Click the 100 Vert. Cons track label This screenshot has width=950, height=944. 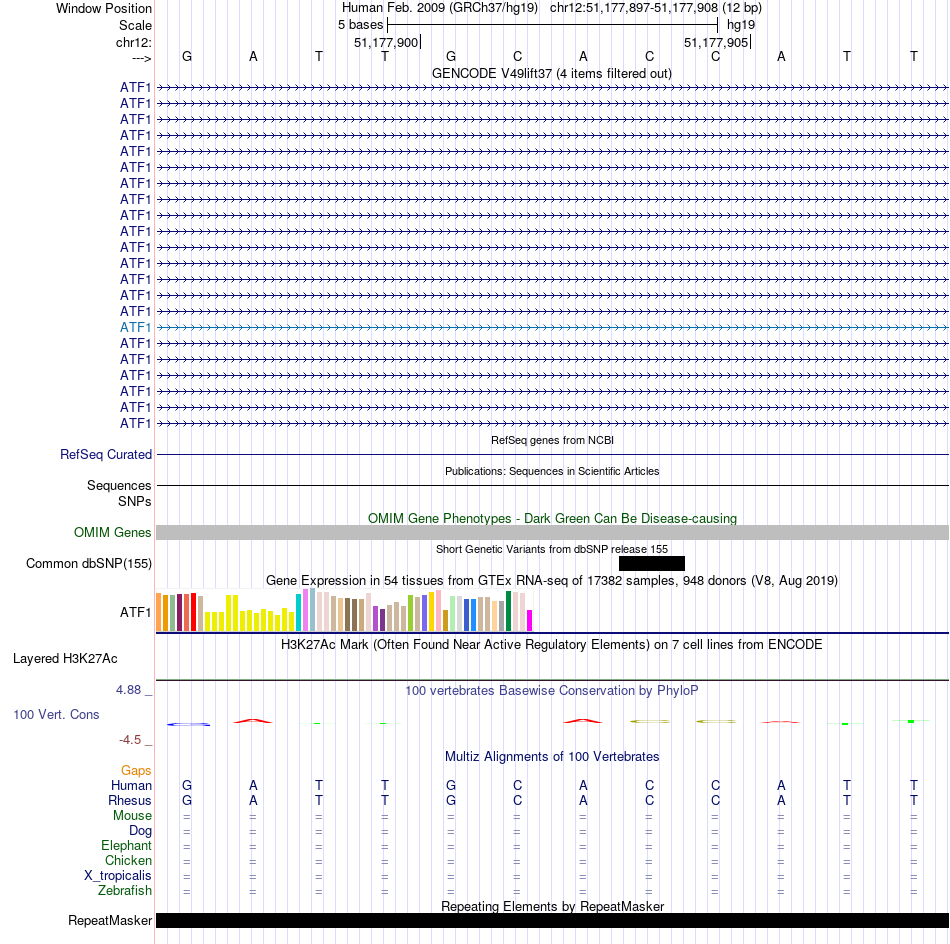click(56, 714)
